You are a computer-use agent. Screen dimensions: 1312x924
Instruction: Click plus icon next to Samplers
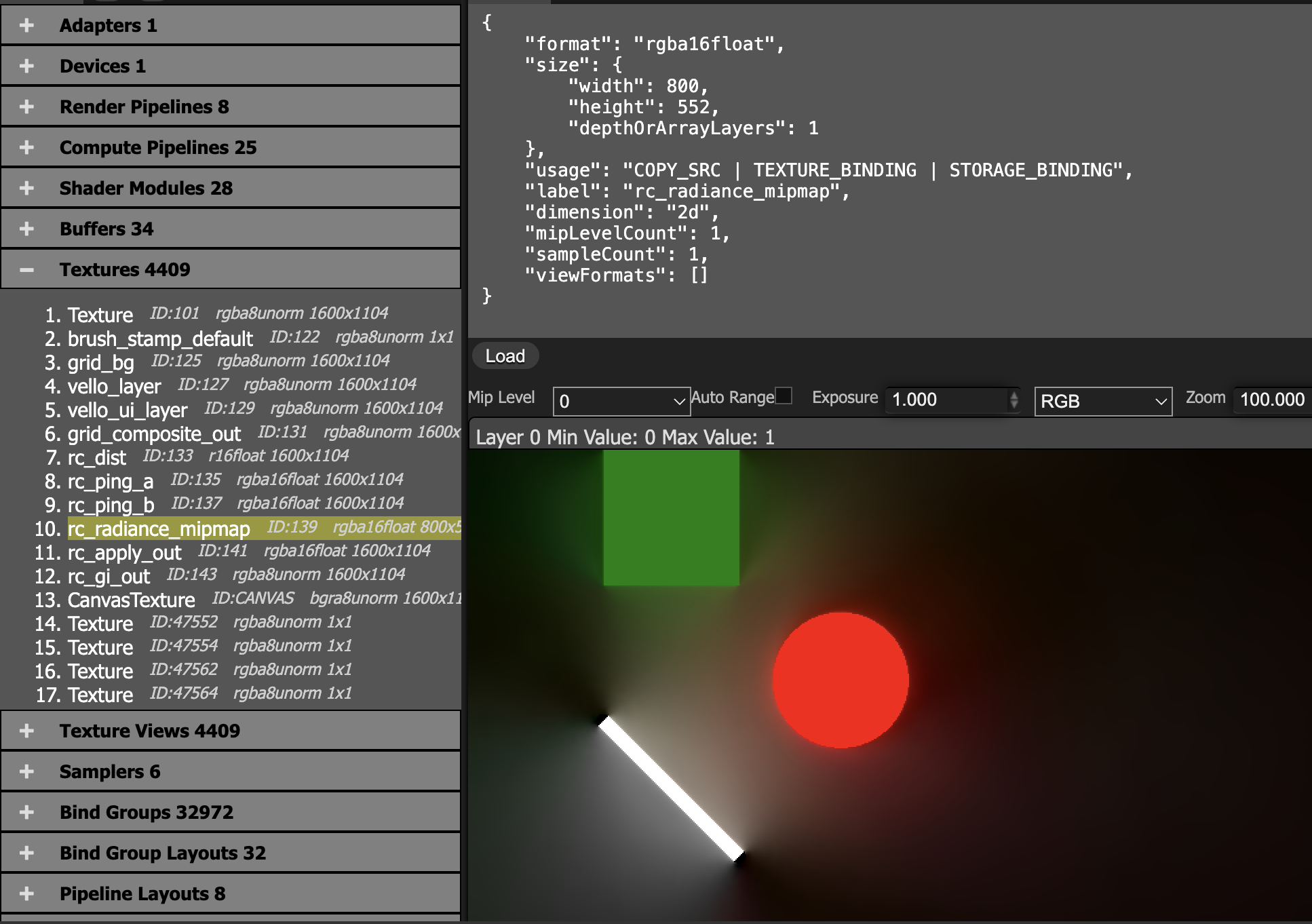click(x=26, y=771)
